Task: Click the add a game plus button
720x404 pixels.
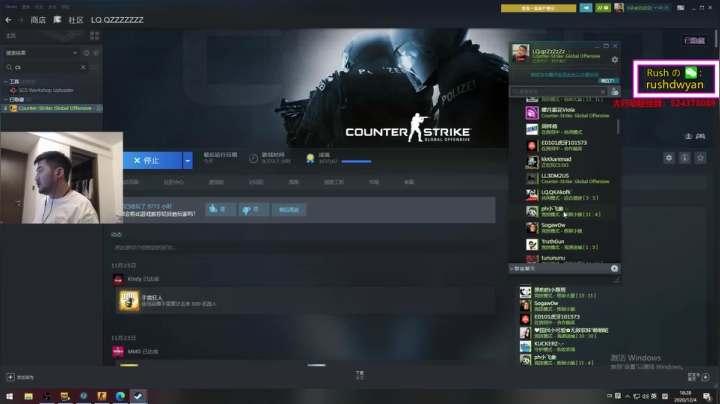Action: point(10,377)
